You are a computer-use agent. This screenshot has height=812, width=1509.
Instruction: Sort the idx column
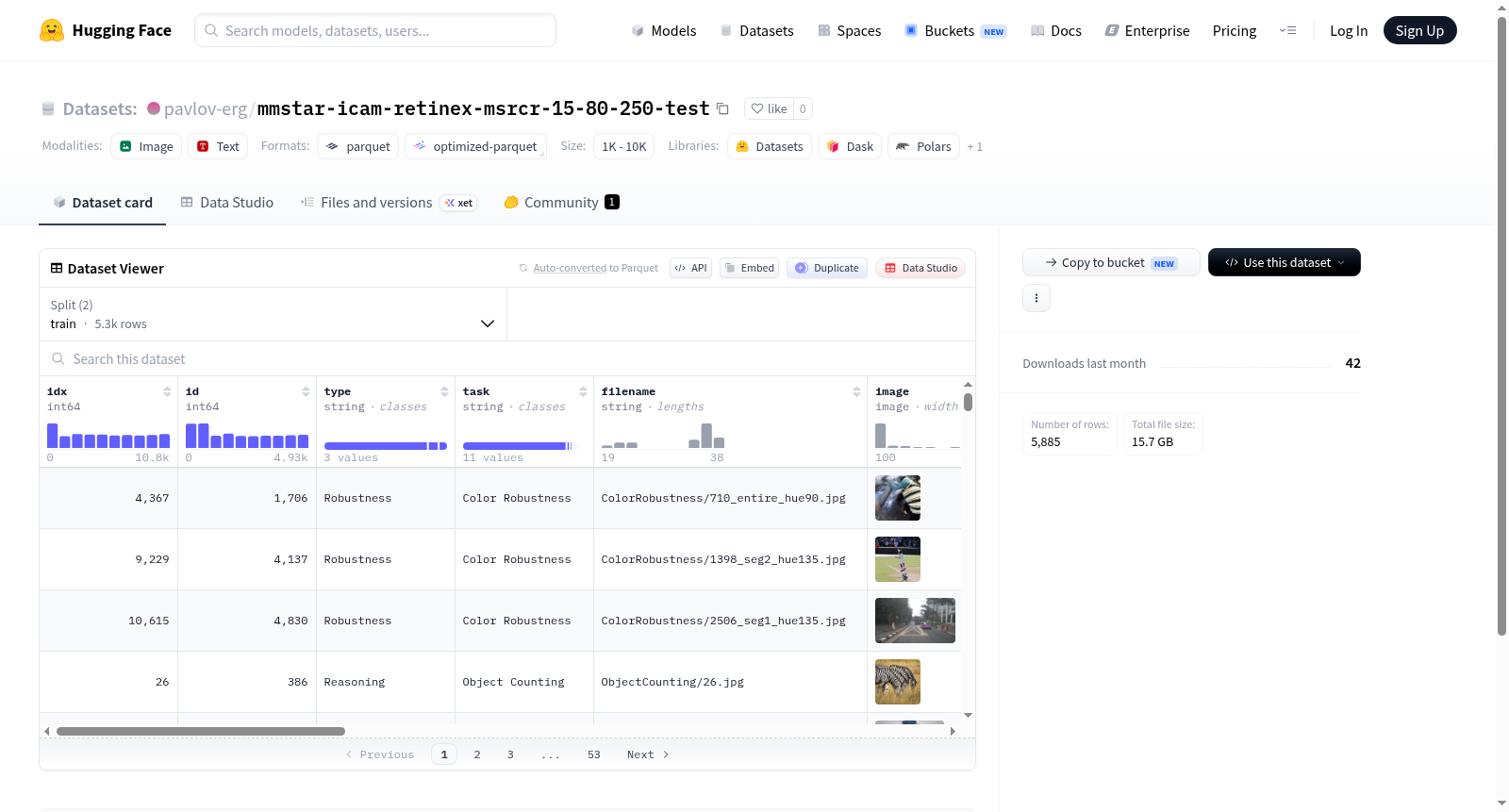coord(167,391)
